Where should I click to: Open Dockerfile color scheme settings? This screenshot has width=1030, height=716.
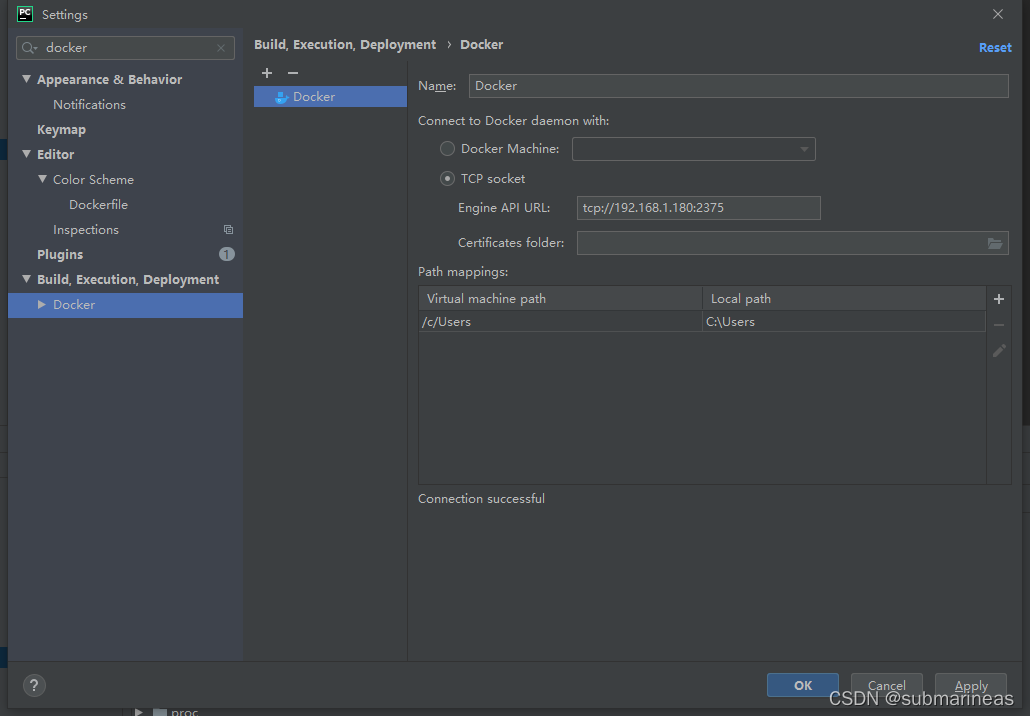pyautogui.click(x=99, y=204)
